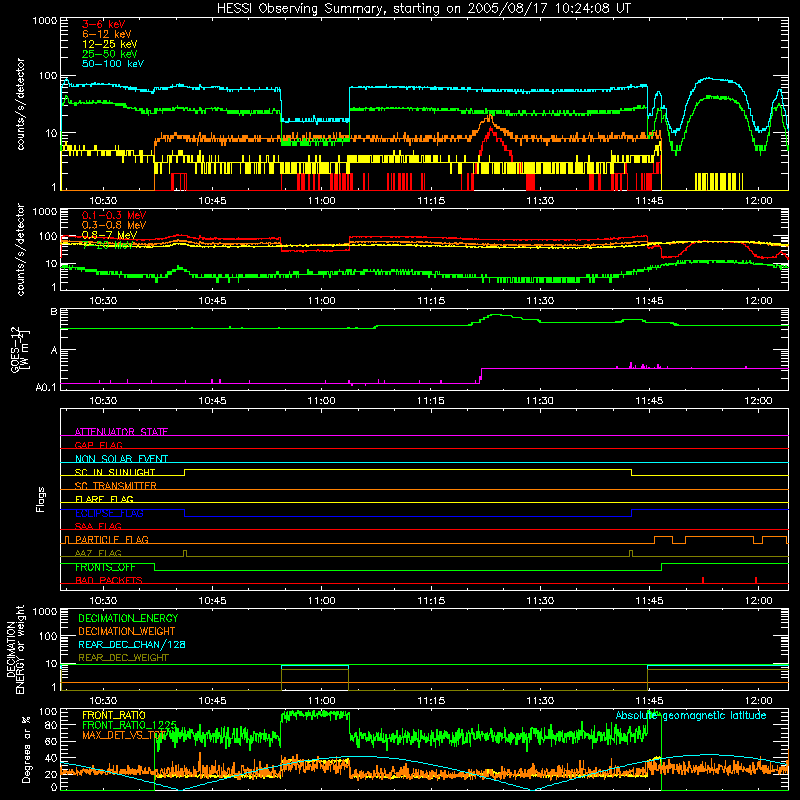Click counts/s/detector axis title of MeV panel

[x=20, y=250]
